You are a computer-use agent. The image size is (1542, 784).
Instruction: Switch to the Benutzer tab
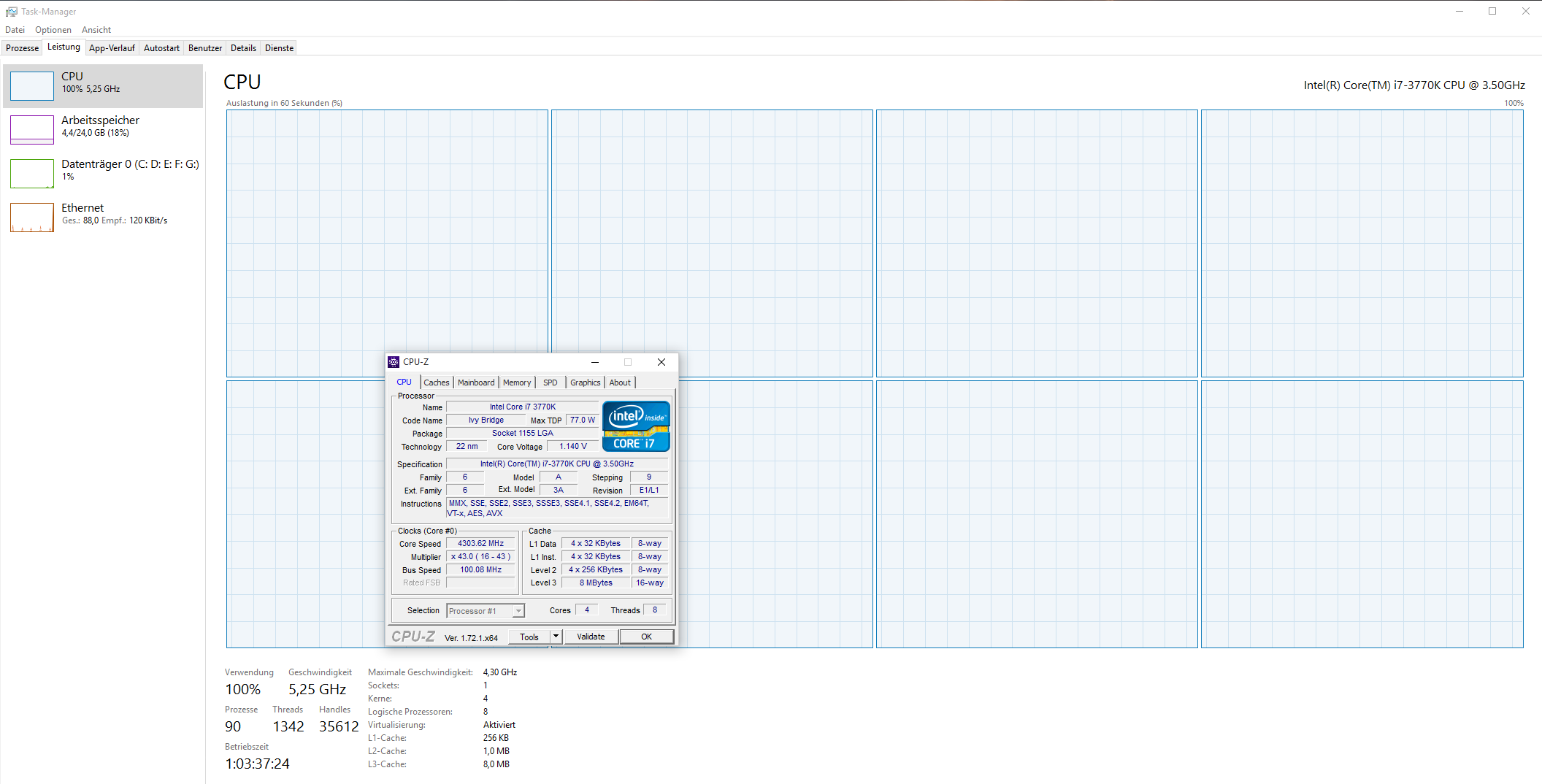[205, 48]
